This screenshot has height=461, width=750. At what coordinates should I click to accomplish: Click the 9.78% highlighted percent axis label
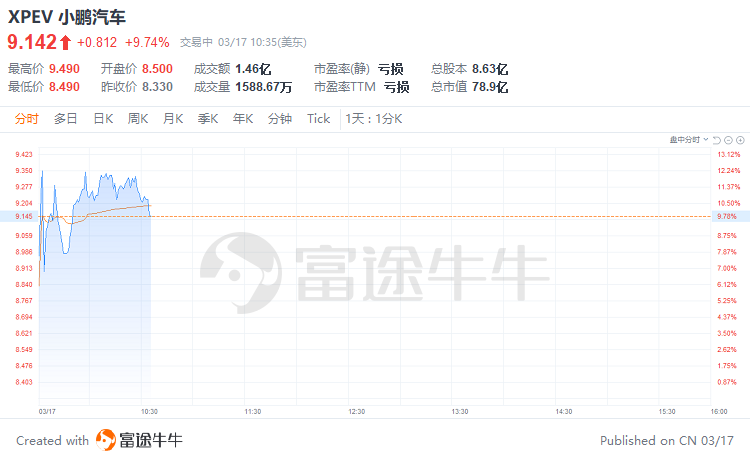(x=727, y=217)
